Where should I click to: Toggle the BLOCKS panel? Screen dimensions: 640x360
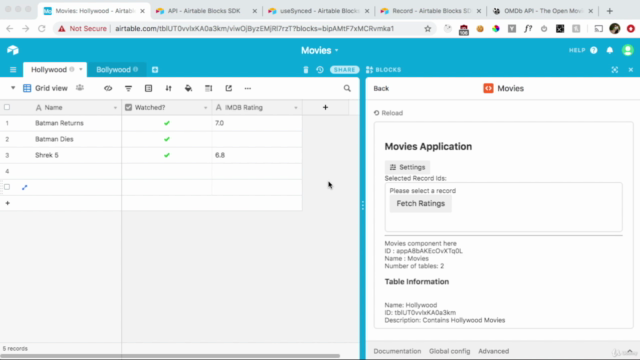[x=383, y=70]
